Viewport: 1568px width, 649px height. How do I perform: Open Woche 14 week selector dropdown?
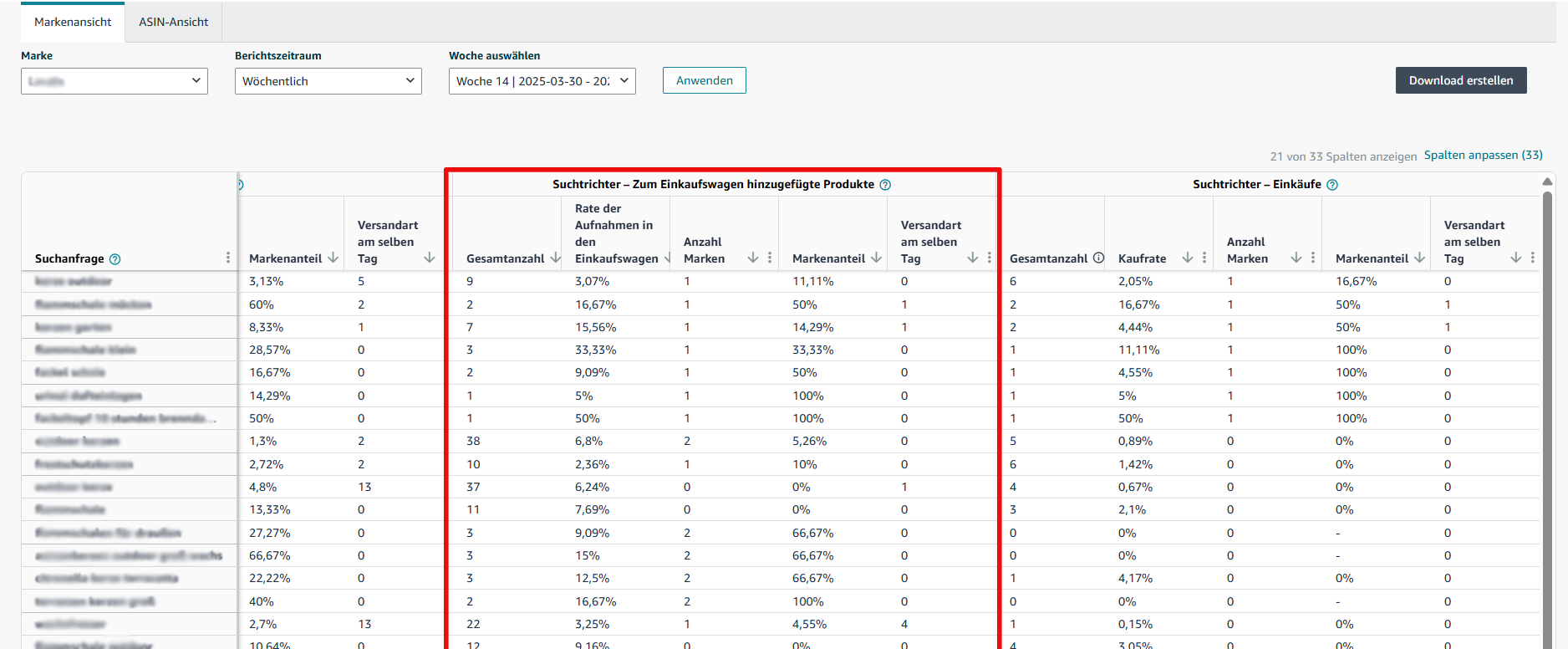[x=542, y=81]
